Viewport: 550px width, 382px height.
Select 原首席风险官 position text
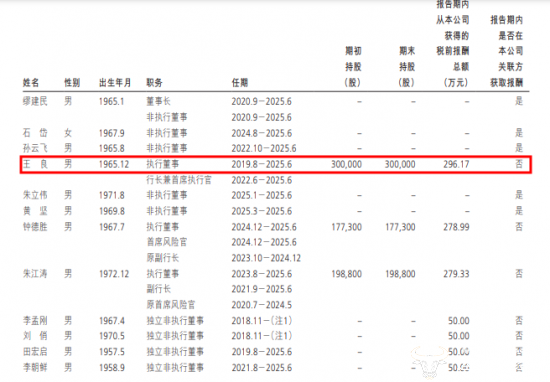(x=171, y=304)
